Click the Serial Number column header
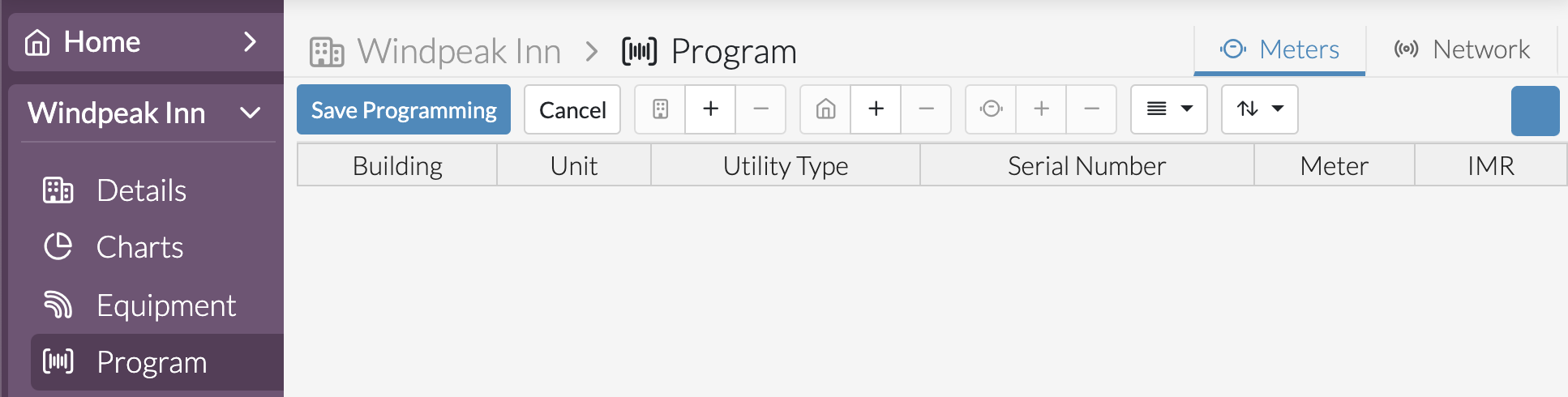The height and width of the screenshot is (397, 1568). [x=1086, y=165]
